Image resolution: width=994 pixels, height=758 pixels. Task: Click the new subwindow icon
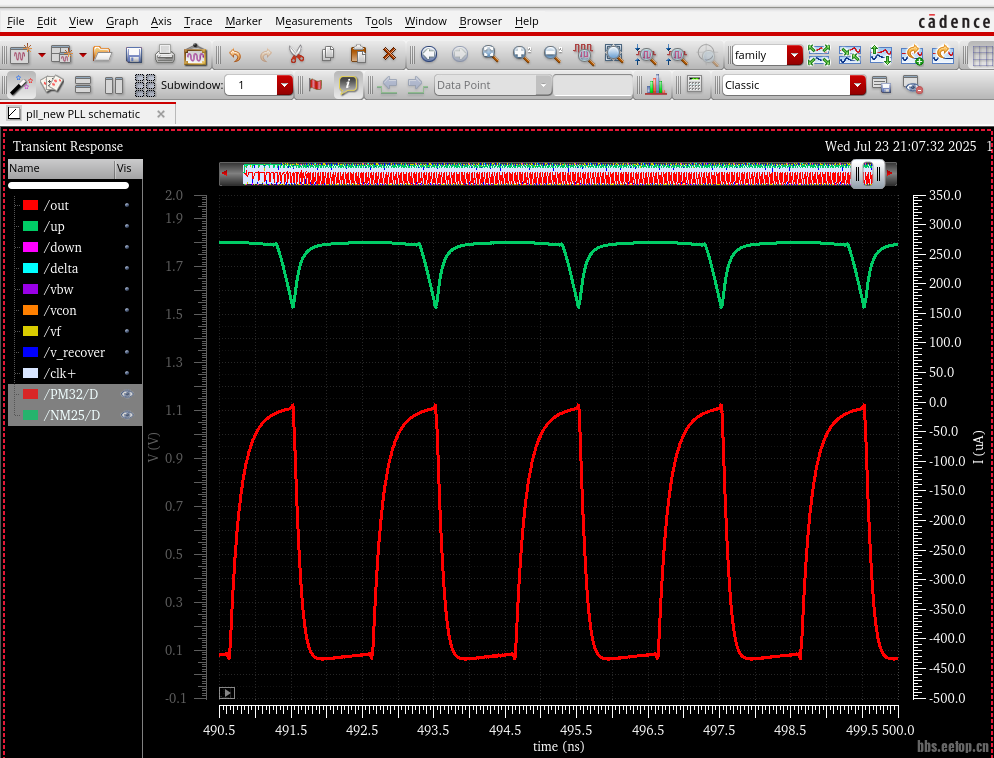[x=61, y=55]
